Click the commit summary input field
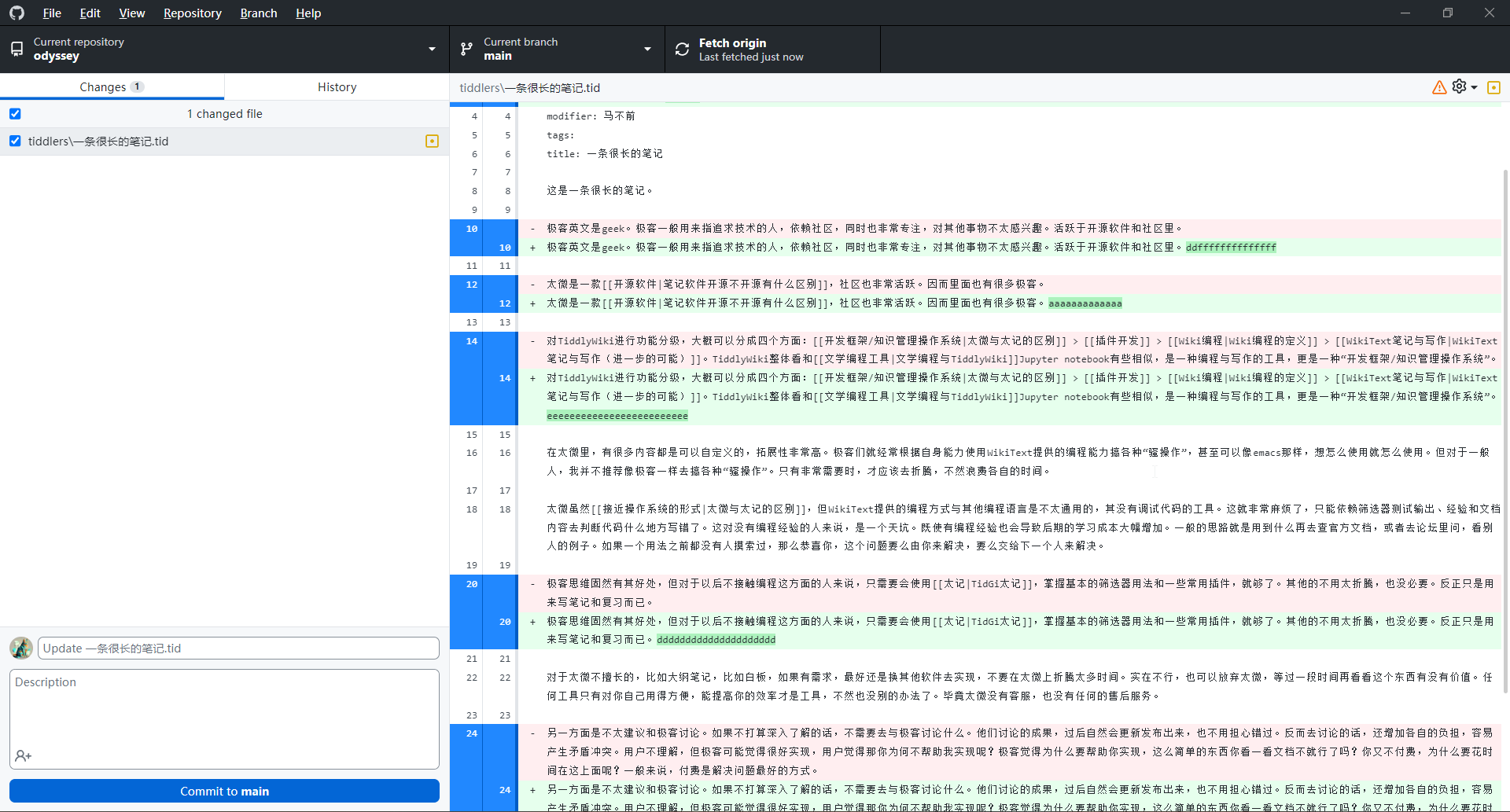The height and width of the screenshot is (812, 1510). 238,648
